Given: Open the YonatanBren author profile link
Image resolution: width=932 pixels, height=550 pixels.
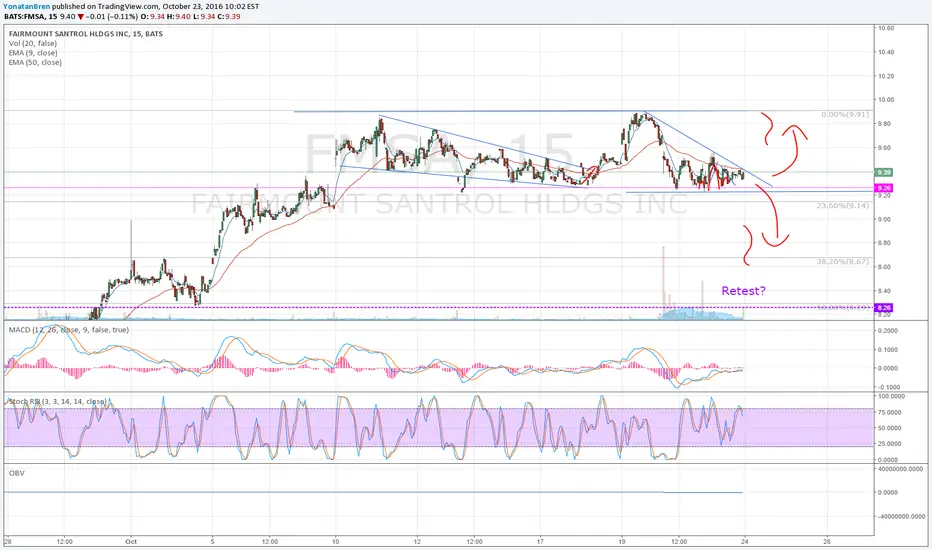Looking at the screenshot, I should click(x=27, y=7).
